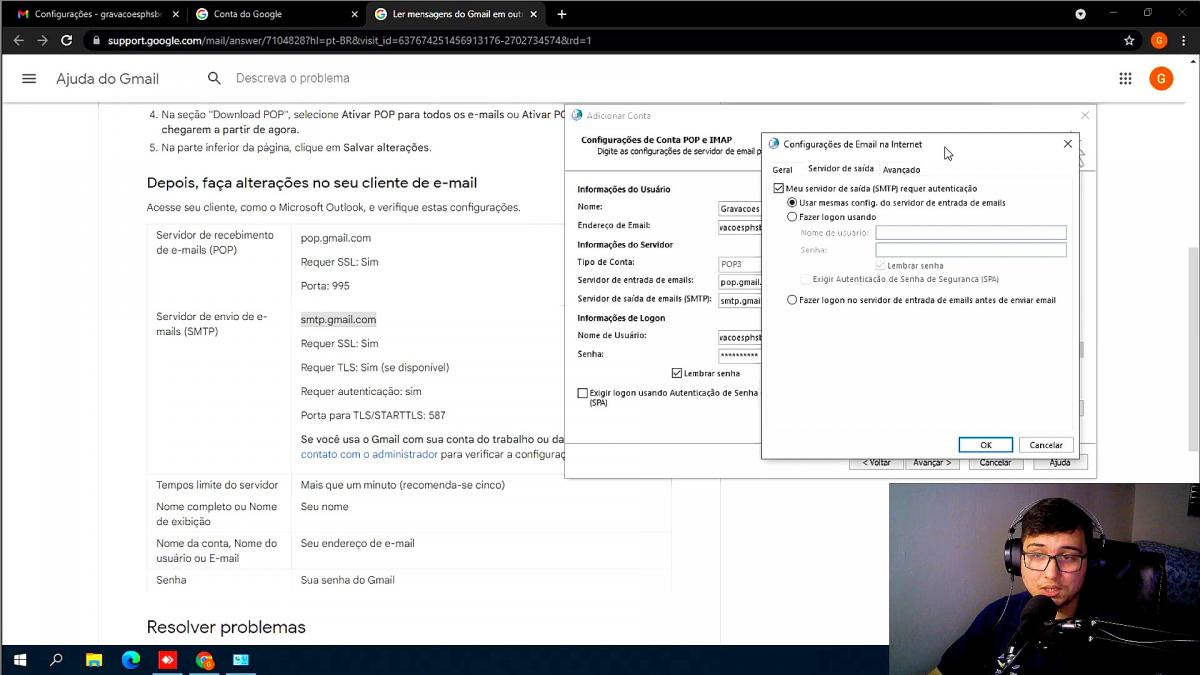This screenshot has width=1200, height=675.
Task: Switch to the Conta do Google browser tab
Action: pyautogui.click(x=276, y=14)
